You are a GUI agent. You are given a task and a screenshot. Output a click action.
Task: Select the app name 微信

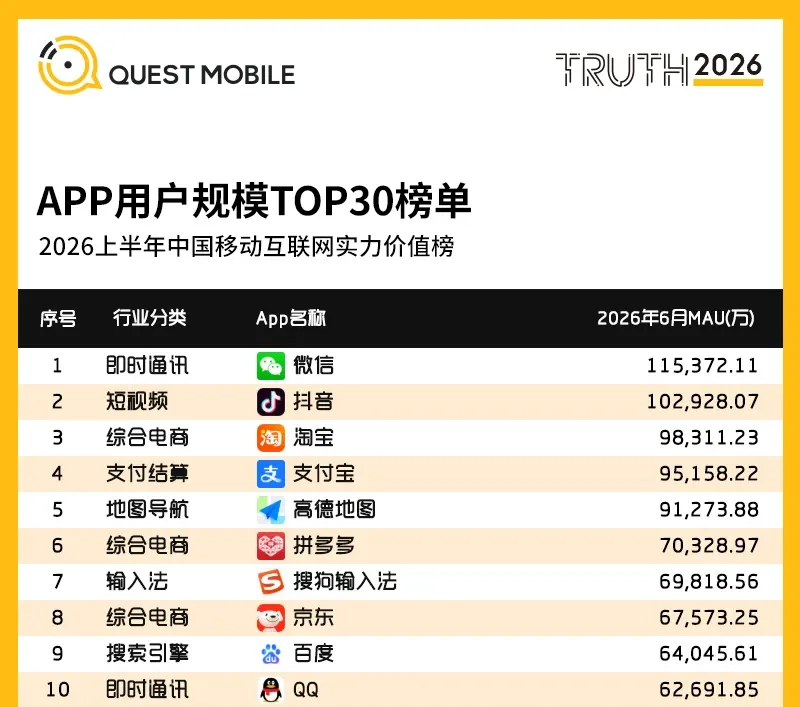tap(313, 366)
